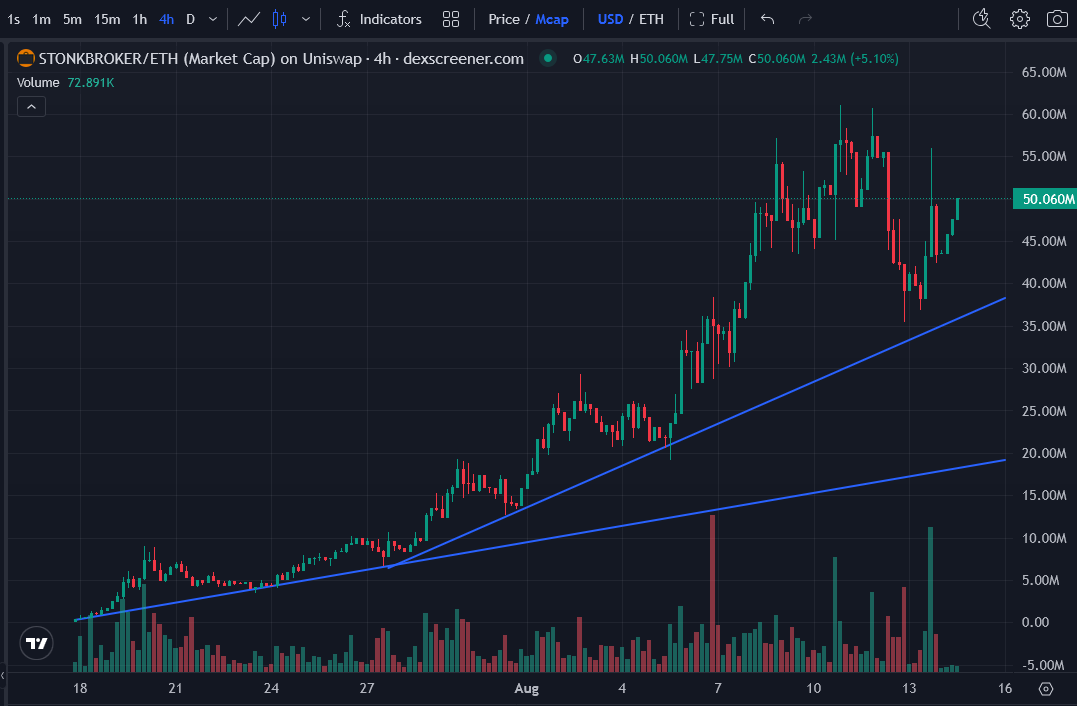This screenshot has width=1077, height=706.
Task: Select the 1s timeframe
Action: pos(14,19)
